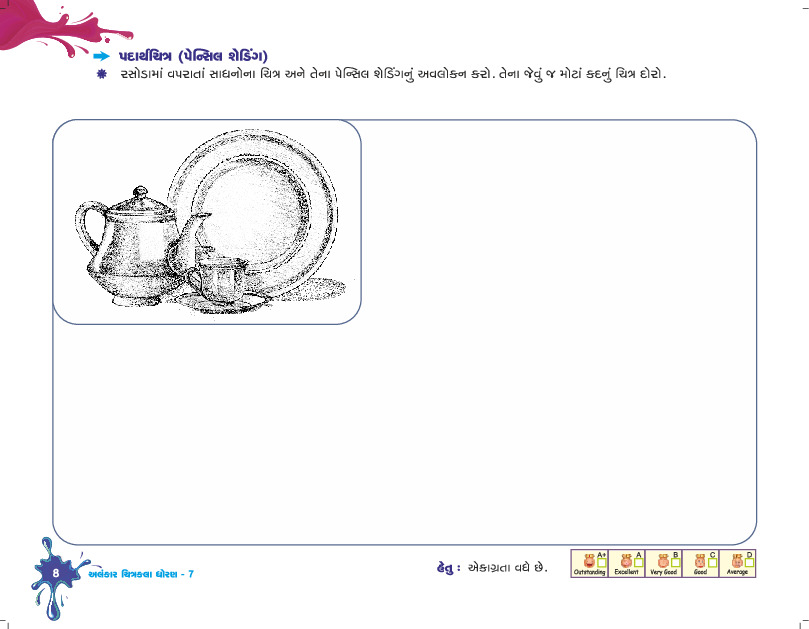Click the face icon above Good label
Viewport: 809px width, 629px height.
(700, 560)
